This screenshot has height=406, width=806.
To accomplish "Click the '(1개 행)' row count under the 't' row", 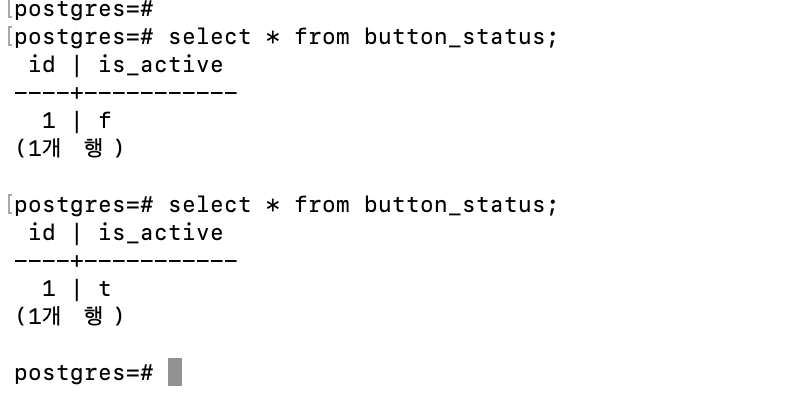I will click(69, 316).
